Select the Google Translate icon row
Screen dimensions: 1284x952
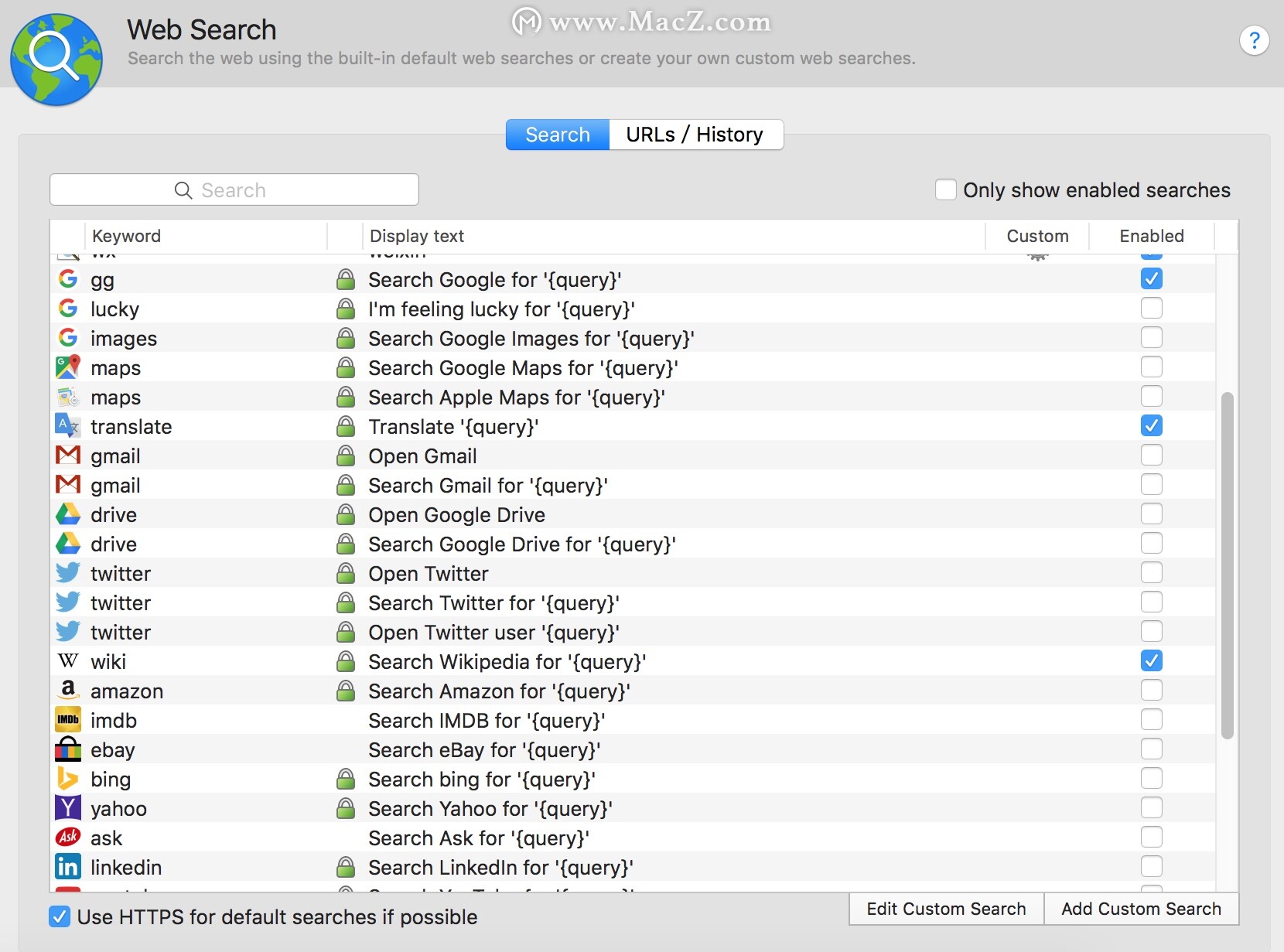click(68, 426)
